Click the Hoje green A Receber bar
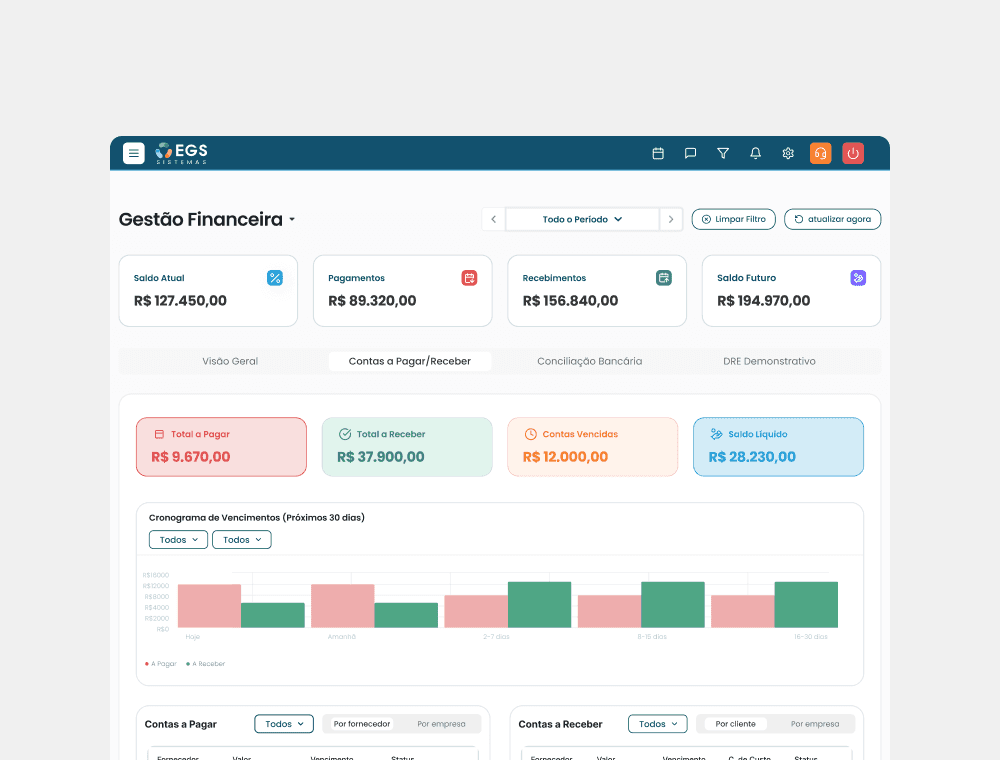Screen dimensions: 1000x760 pyautogui.click(x=273, y=615)
